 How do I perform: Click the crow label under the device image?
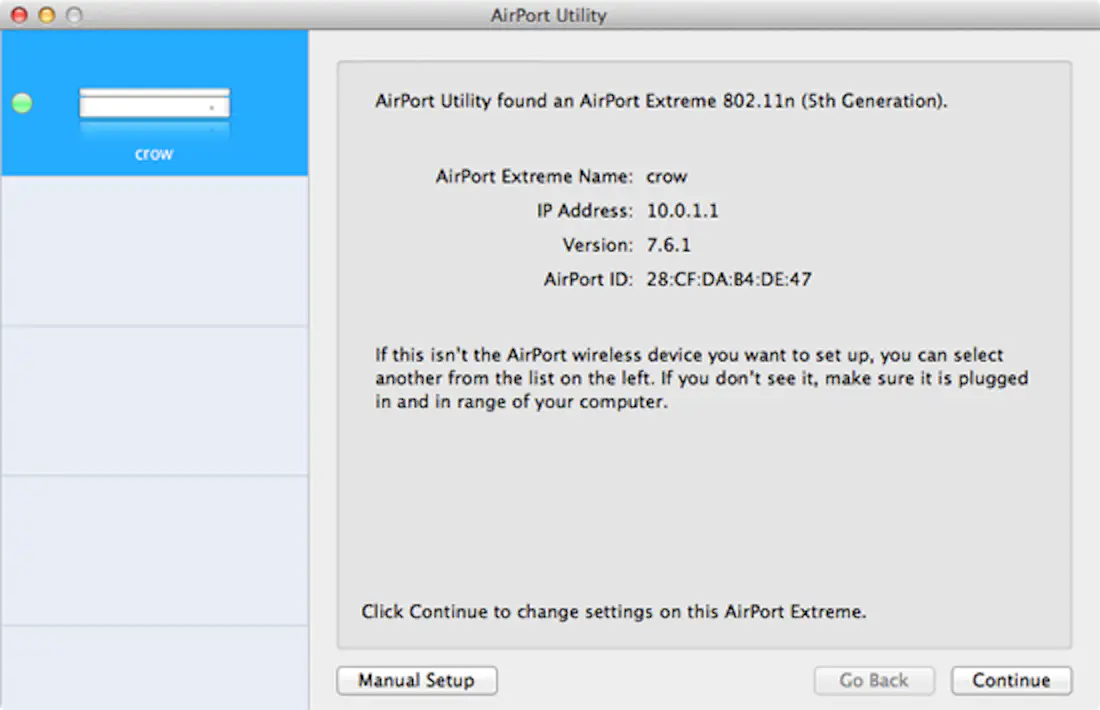[154, 153]
